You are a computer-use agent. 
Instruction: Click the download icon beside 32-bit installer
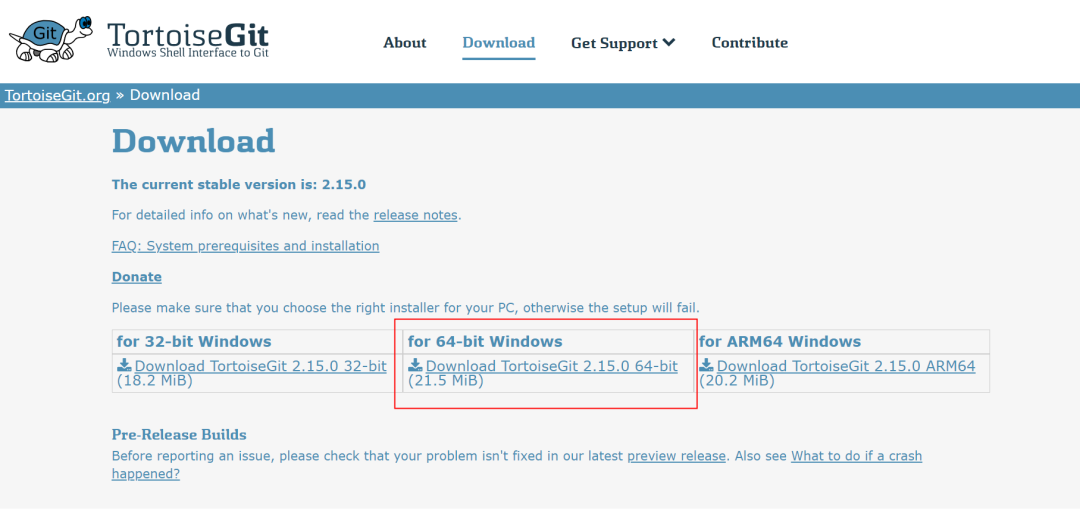pyautogui.click(x=124, y=365)
